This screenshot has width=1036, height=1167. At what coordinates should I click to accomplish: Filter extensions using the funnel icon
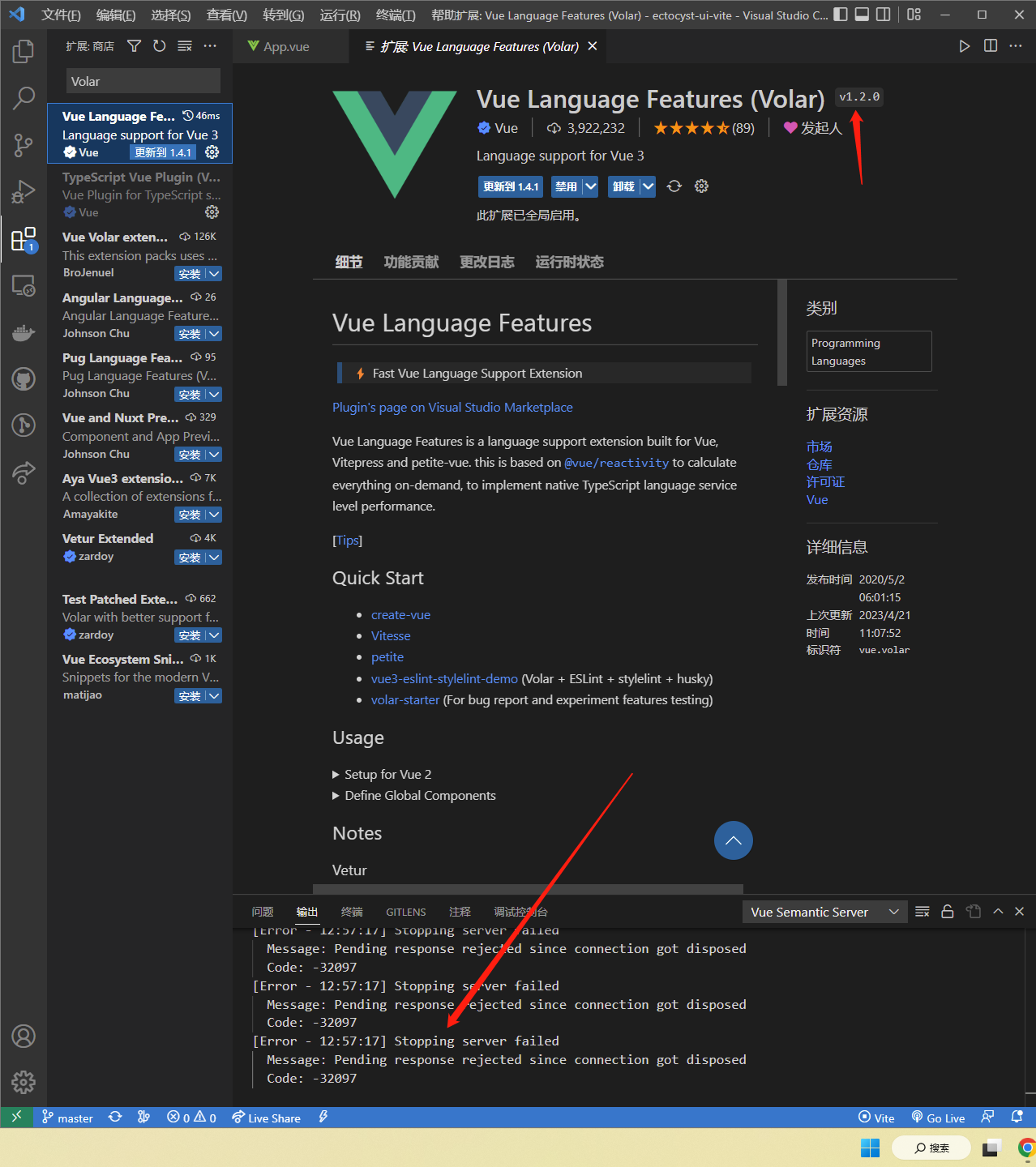(134, 46)
